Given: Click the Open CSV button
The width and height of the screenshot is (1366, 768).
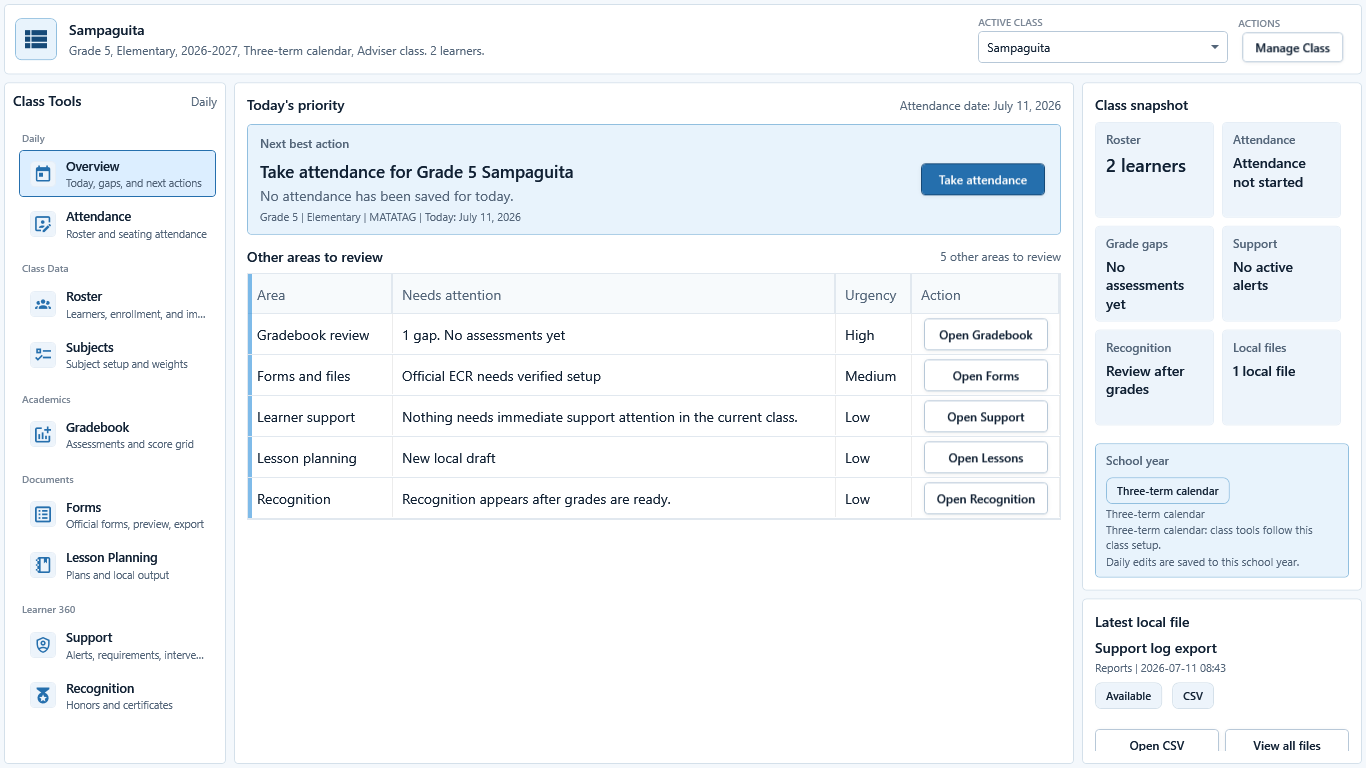Looking at the screenshot, I should (x=1157, y=743).
